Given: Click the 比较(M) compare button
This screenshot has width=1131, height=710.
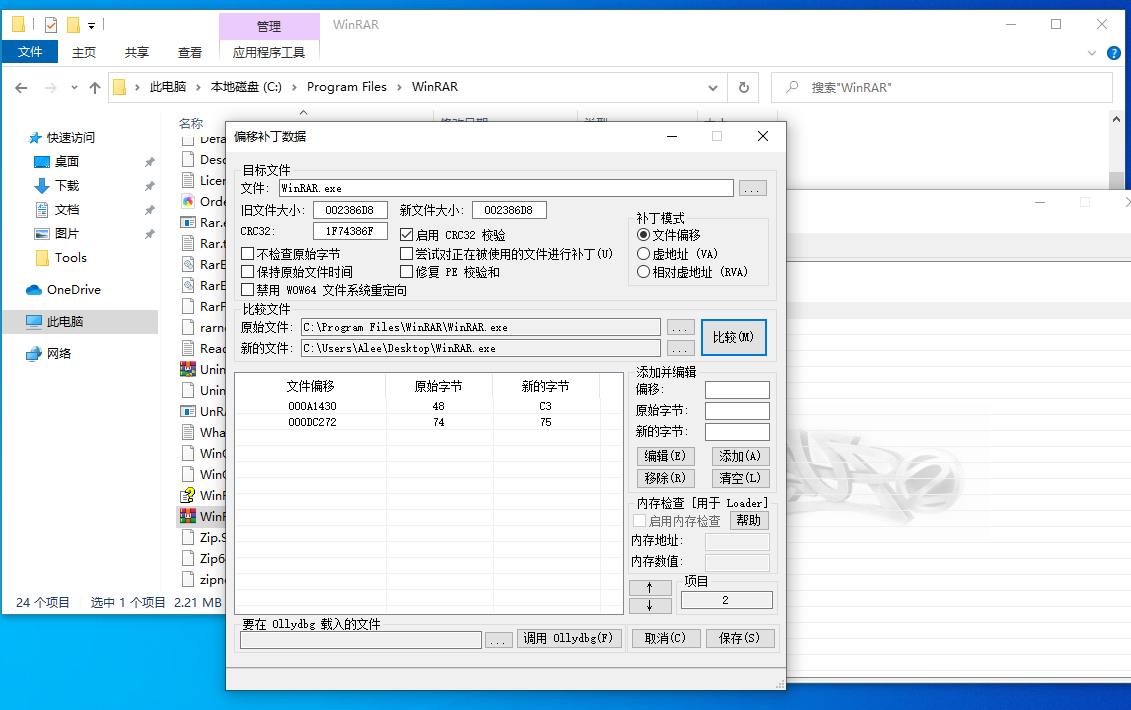Looking at the screenshot, I should (734, 337).
